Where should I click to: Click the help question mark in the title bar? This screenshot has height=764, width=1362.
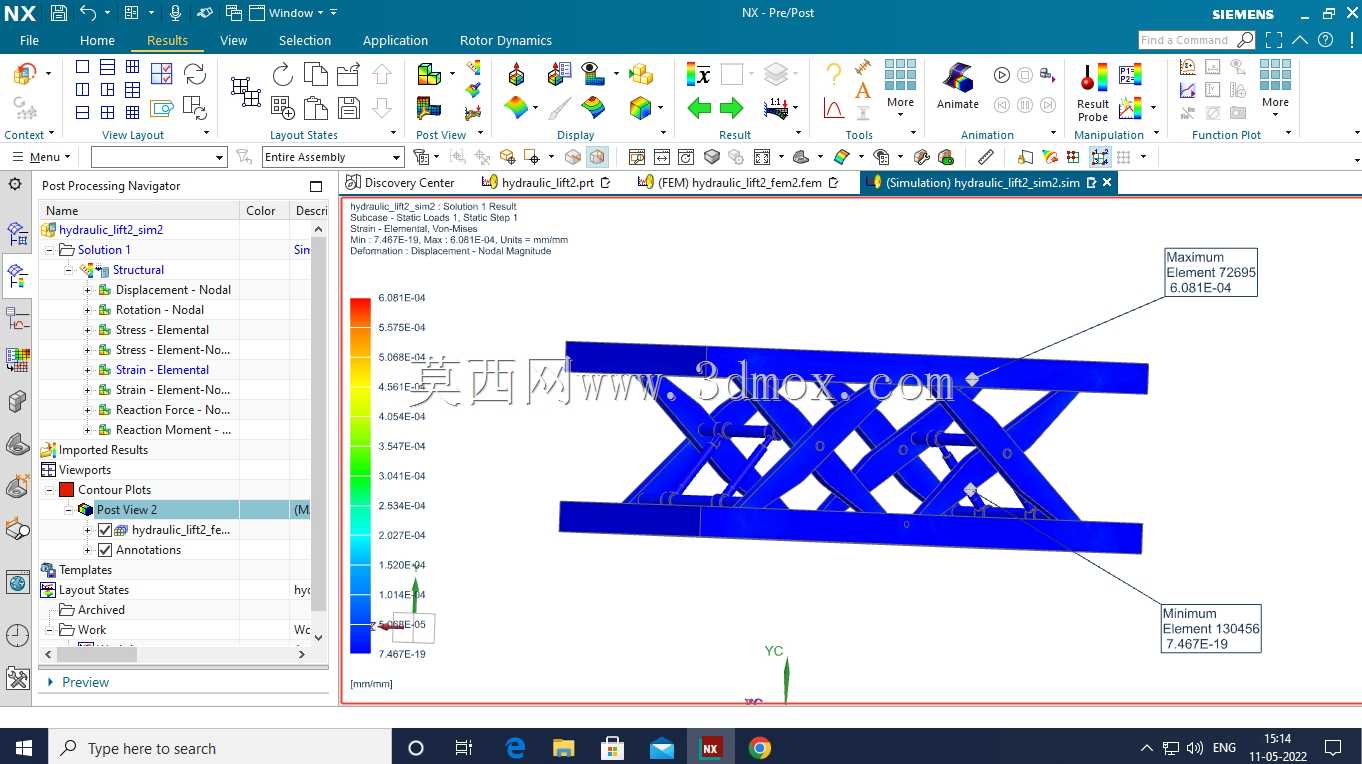1325,40
